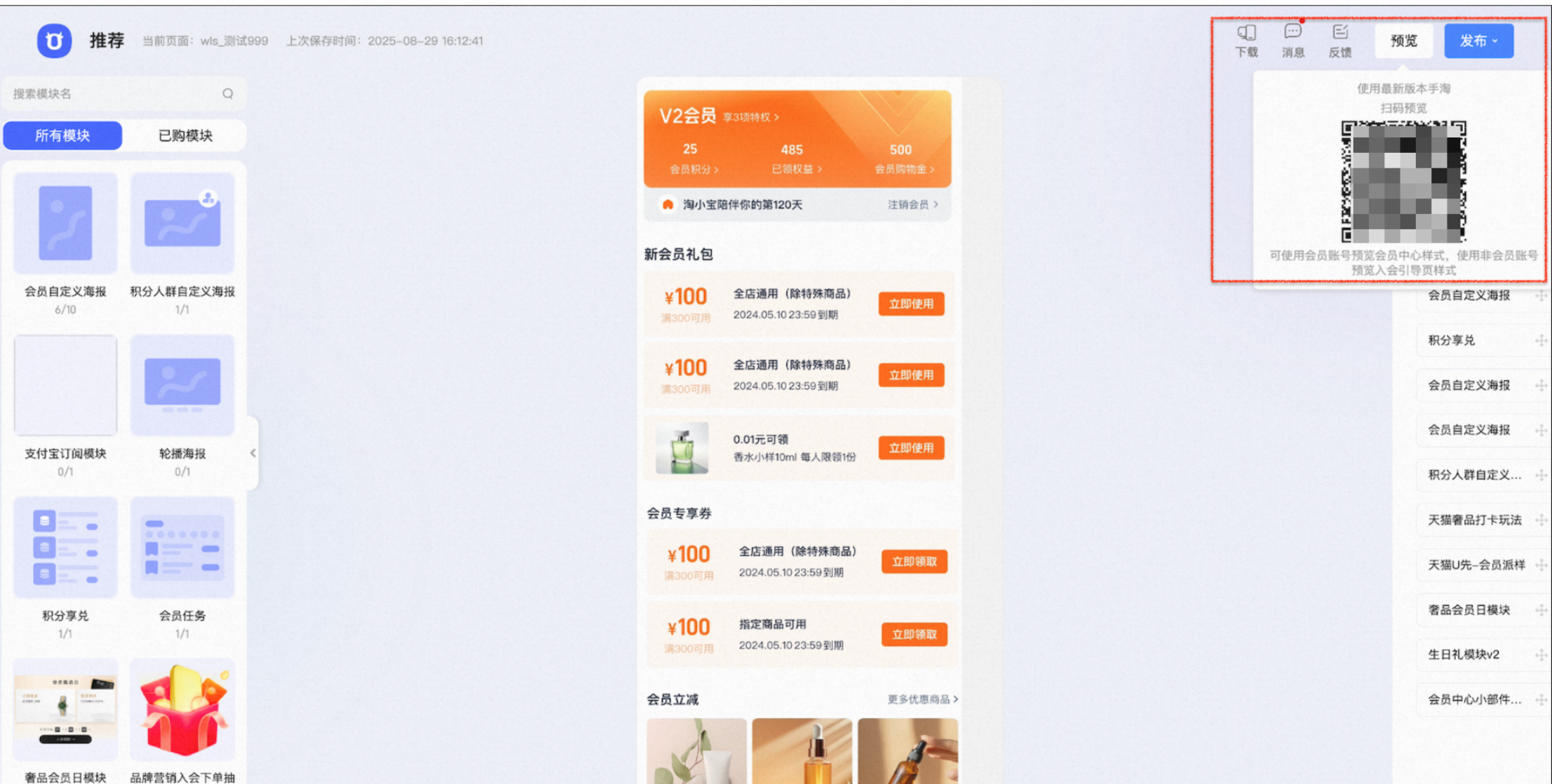Image resolution: width=1552 pixels, height=784 pixels.
Task: Click the drag handle beside 奢品会员日模块
Action: 1541,610
